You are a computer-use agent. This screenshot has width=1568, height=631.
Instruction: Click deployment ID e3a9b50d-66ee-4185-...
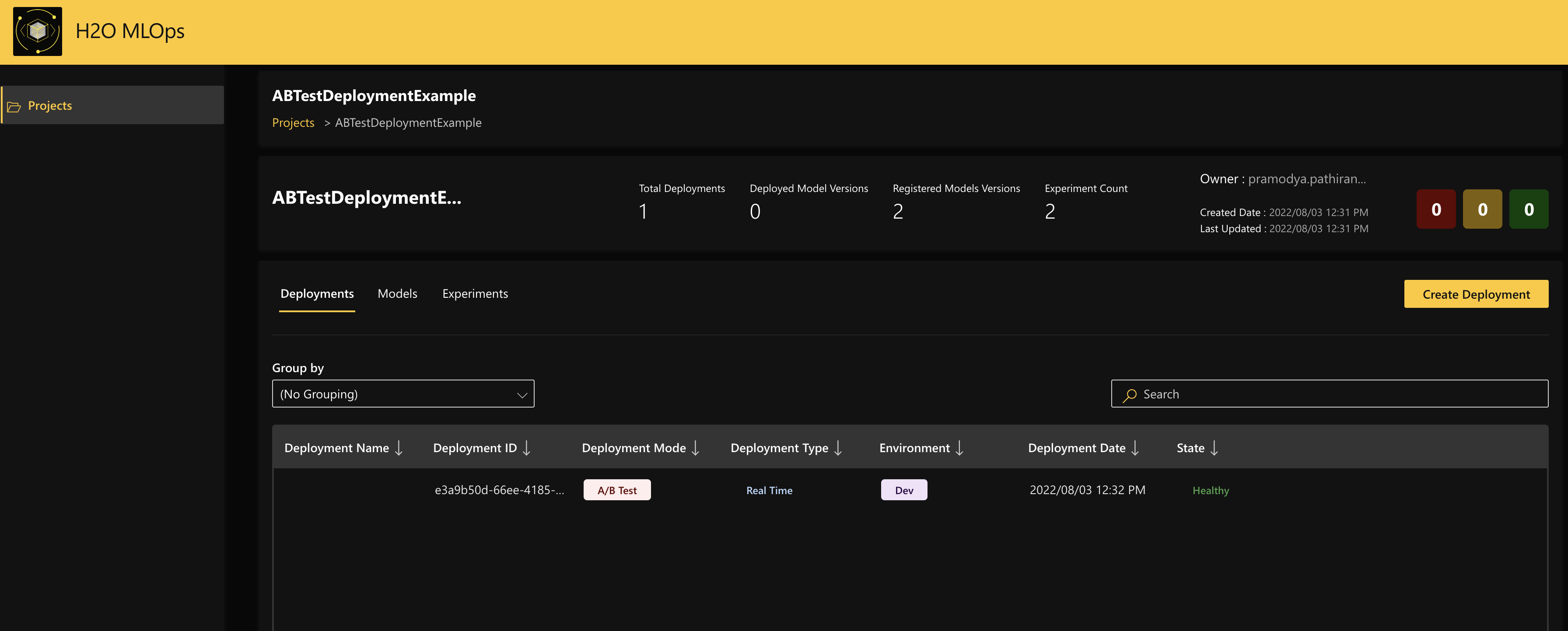tap(499, 491)
